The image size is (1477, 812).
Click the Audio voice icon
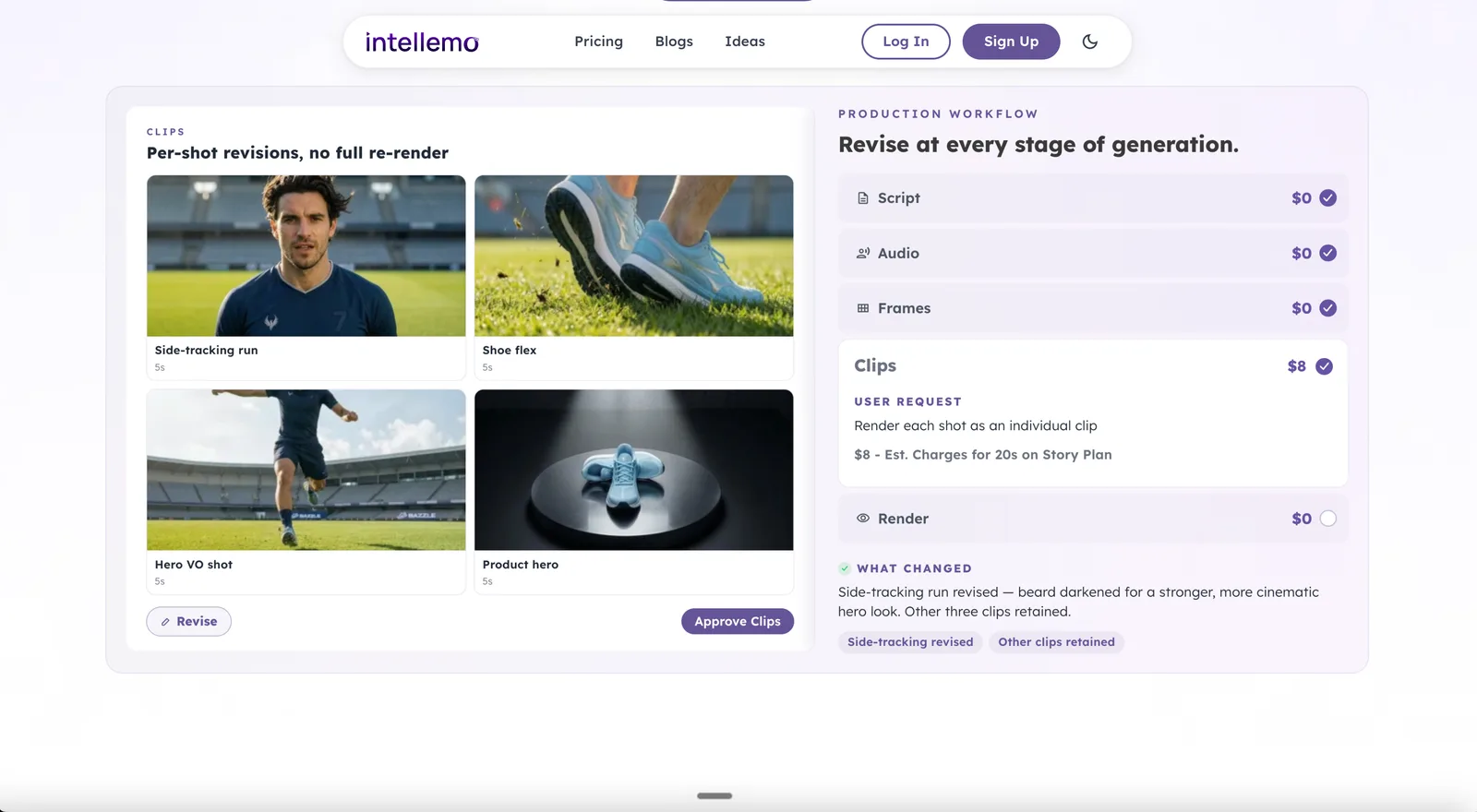pyautogui.click(x=863, y=253)
